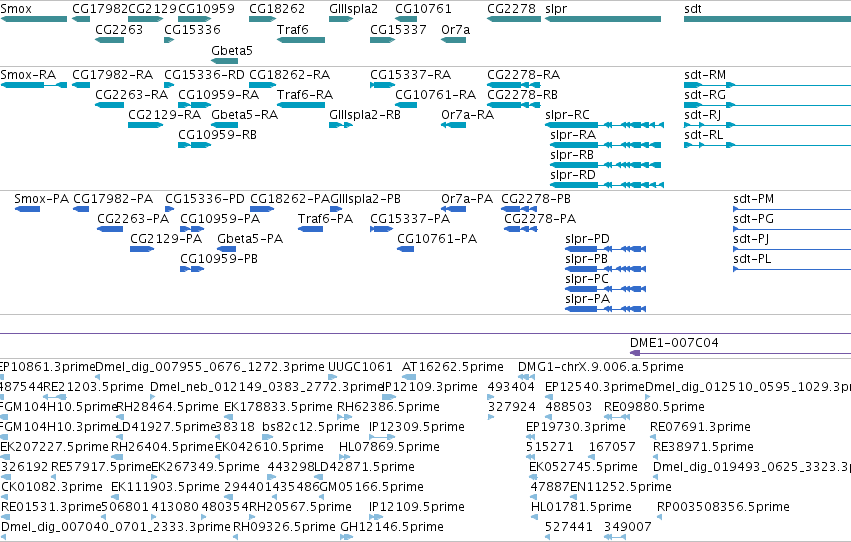Click the EN11252.5prime EST
851x542 pixels.
tap(572, 498)
